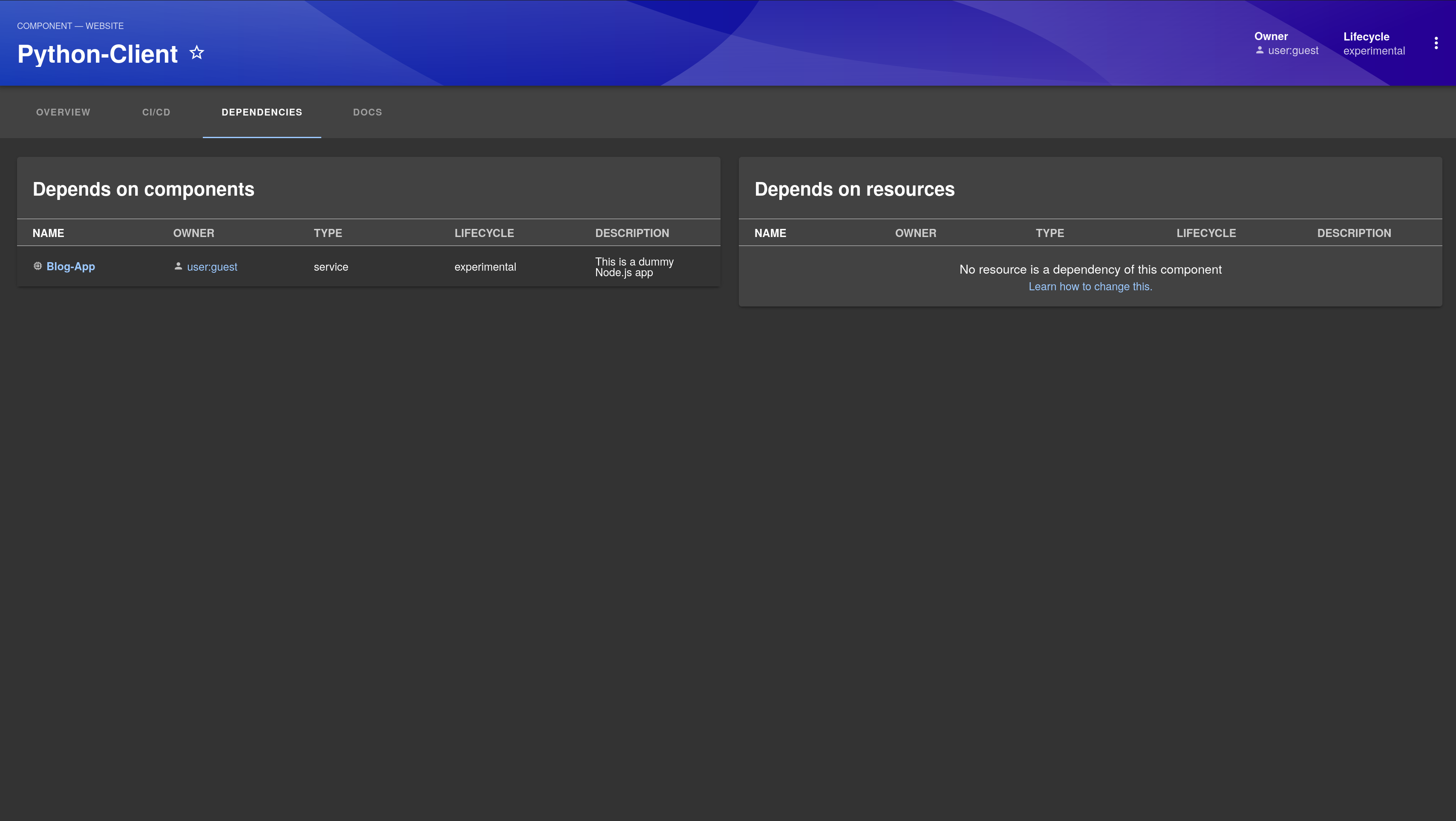Click the experimental lifecycle label in header
The width and height of the screenshot is (1456, 821).
pyautogui.click(x=1373, y=51)
